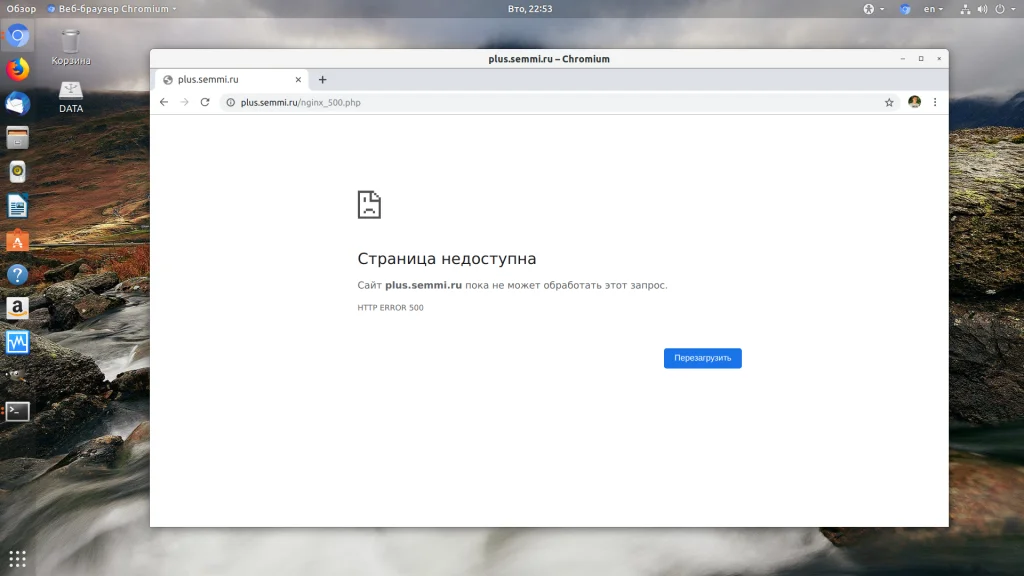Show applications grid in the dock

click(18, 559)
